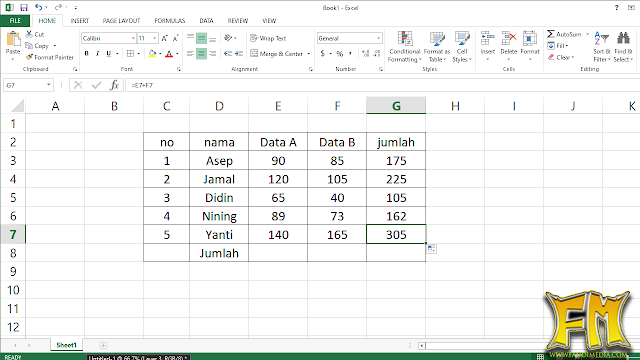Click the Paste clipboard icon
This screenshot has height=360, width=640.
13,40
